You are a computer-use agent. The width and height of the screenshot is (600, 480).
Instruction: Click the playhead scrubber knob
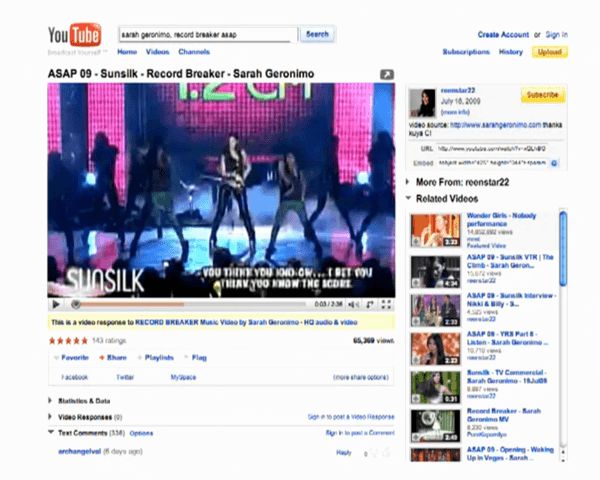point(76,304)
